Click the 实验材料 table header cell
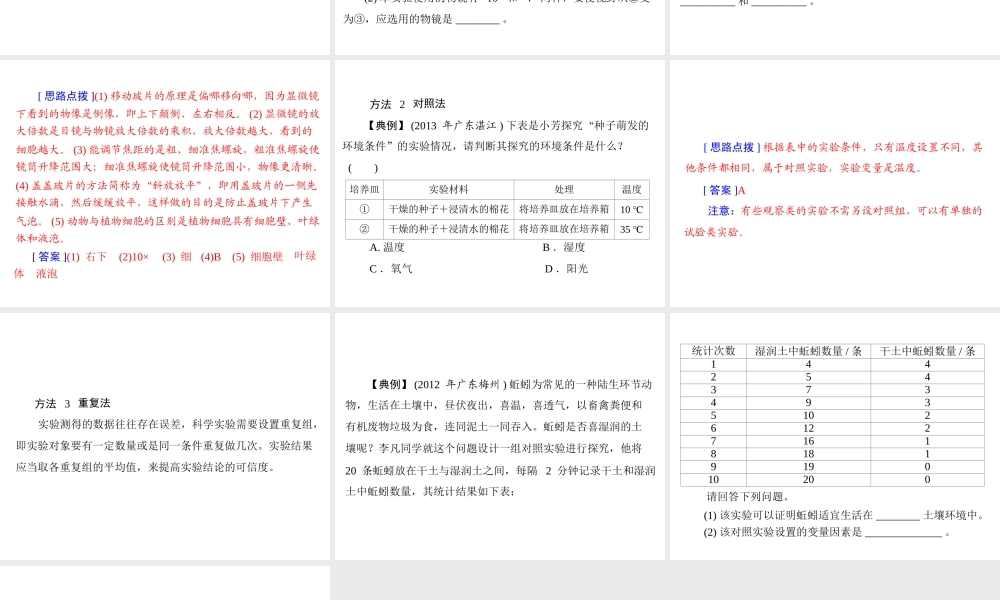Viewport: 1000px width, 600px height. click(448, 189)
